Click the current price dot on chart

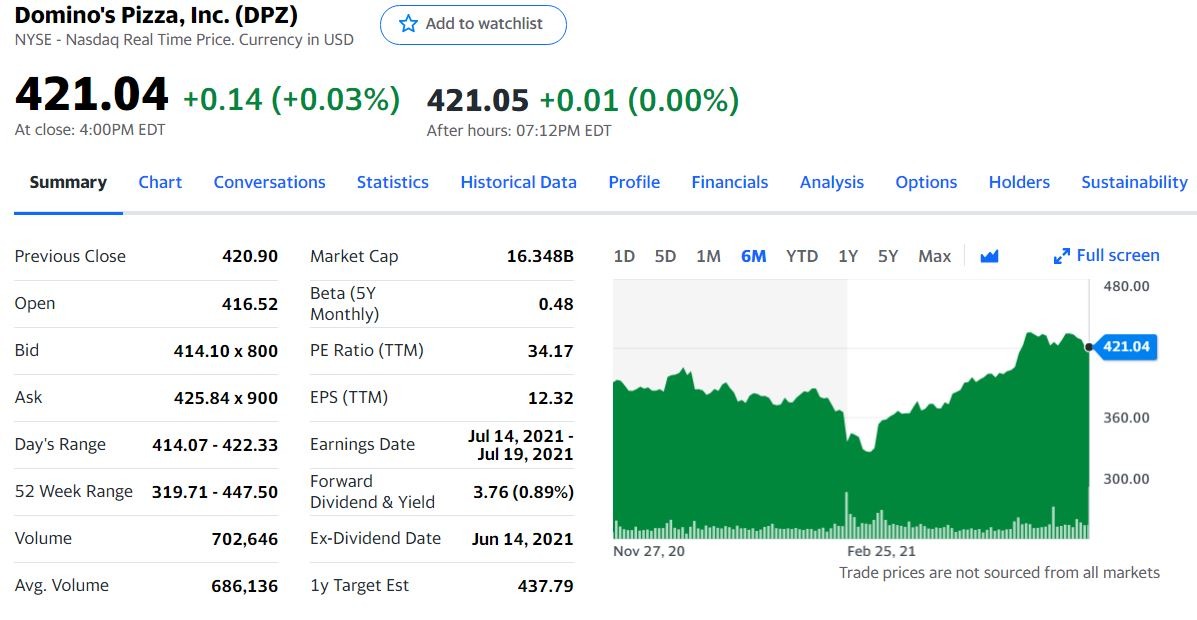1089,347
